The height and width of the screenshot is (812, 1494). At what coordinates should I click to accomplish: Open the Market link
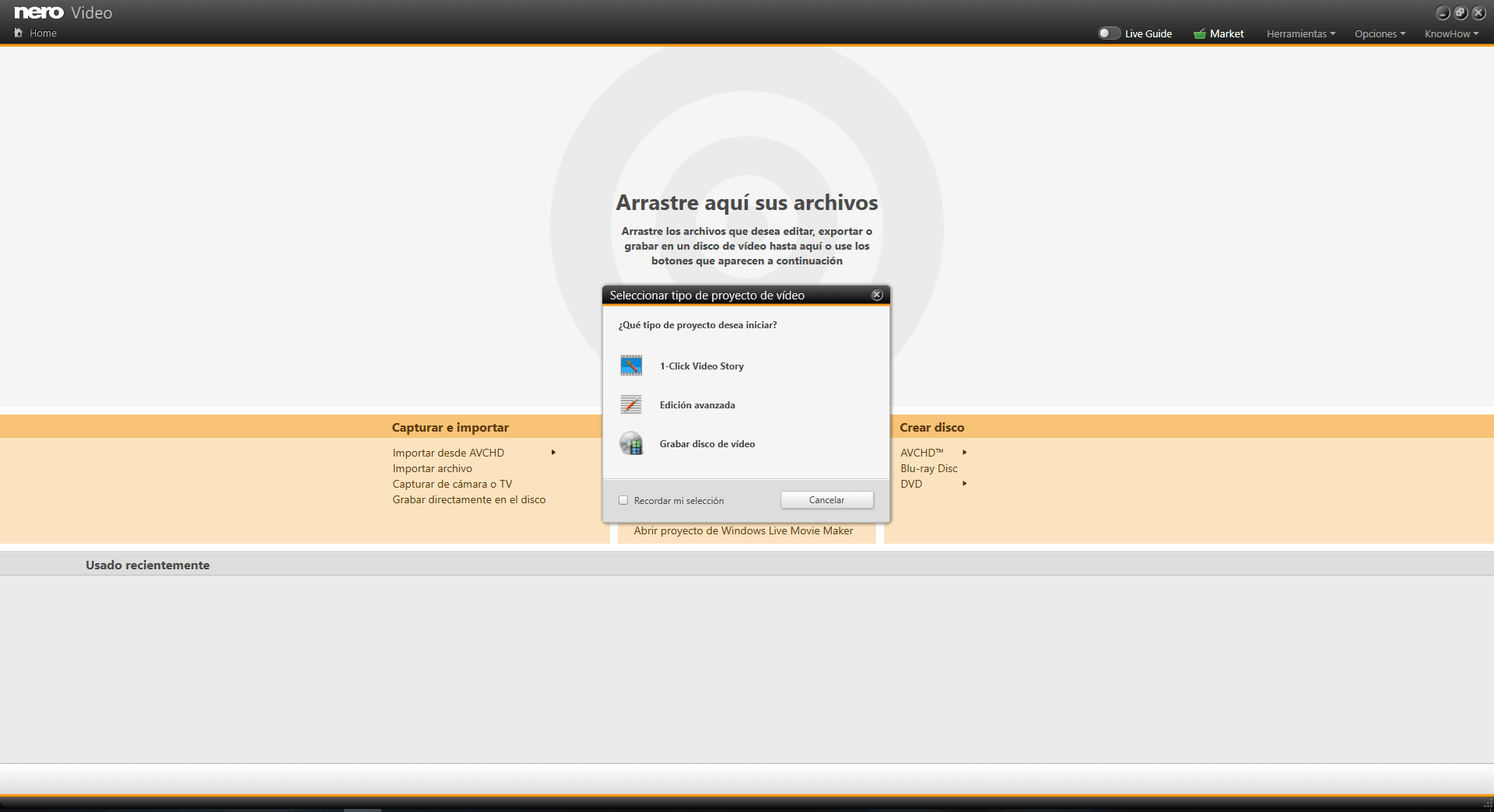[1226, 33]
